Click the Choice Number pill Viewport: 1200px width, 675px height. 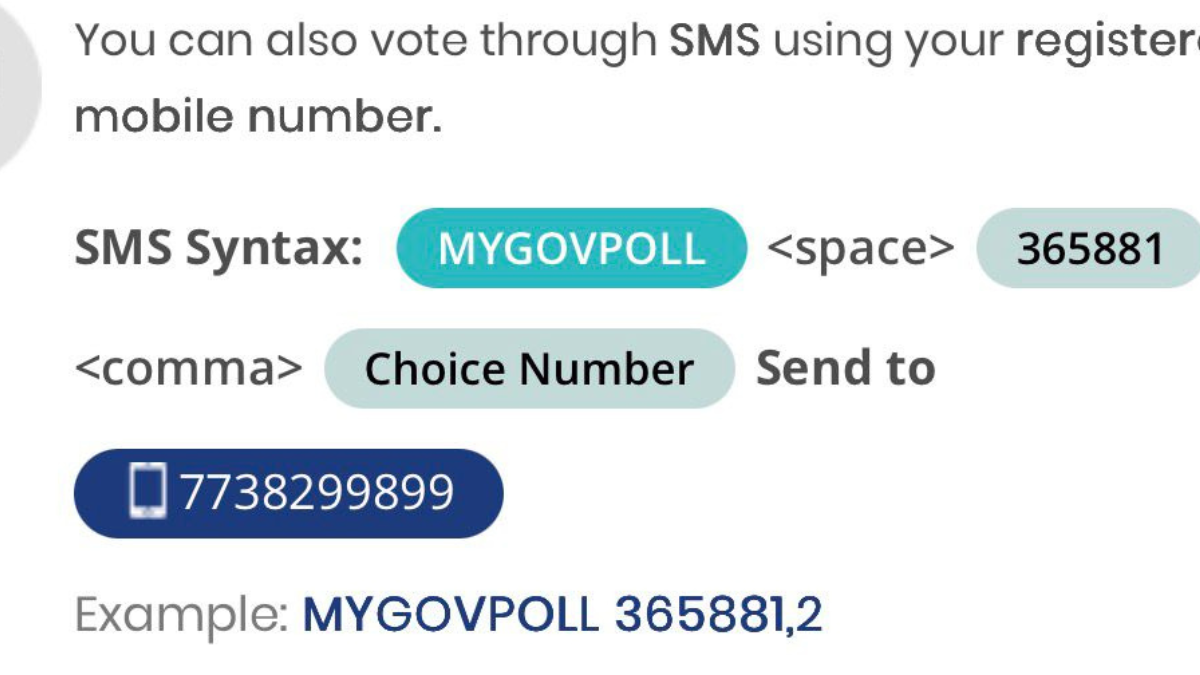click(528, 369)
